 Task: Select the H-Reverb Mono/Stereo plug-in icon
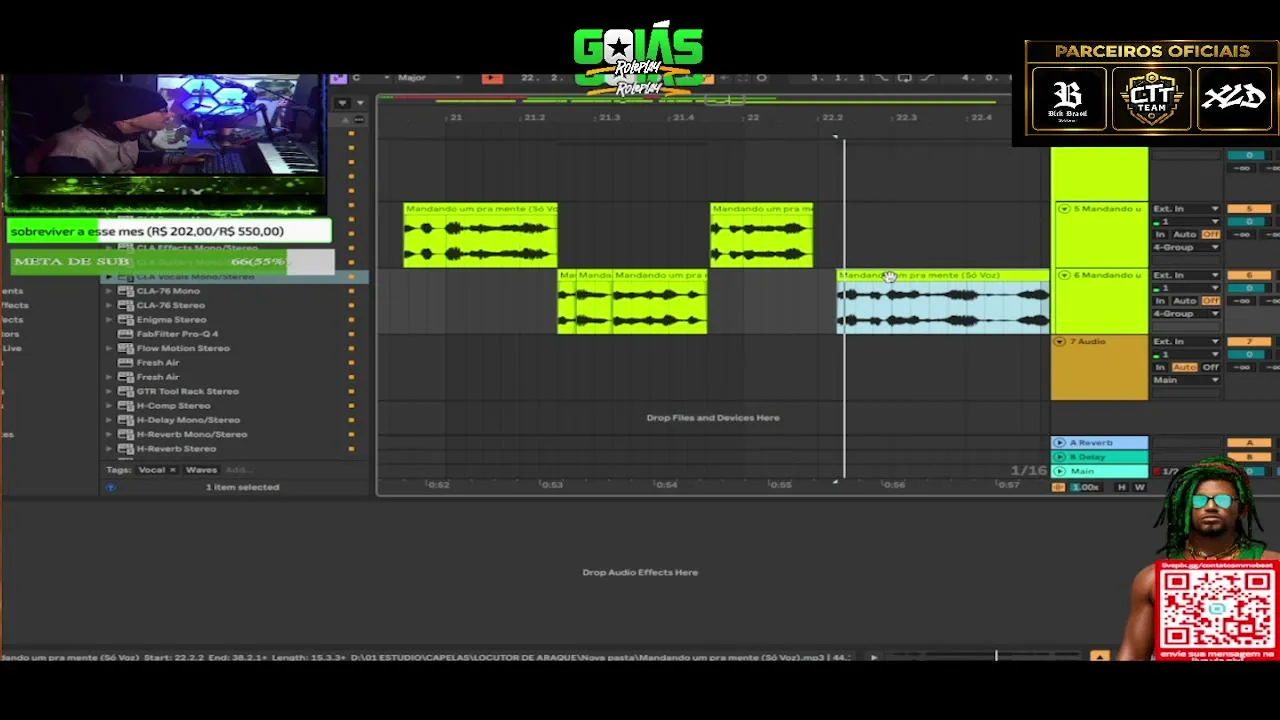click(126, 434)
